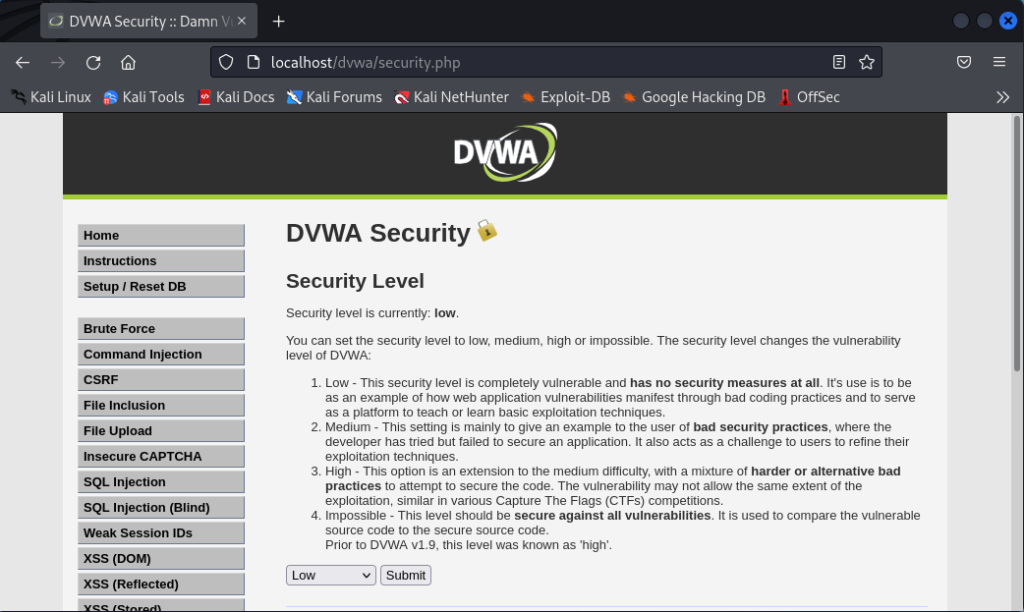The height and width of the screenshot is (612, 1024).
Task: Open Setup / Reset DB page
Action: coord(161,286)
